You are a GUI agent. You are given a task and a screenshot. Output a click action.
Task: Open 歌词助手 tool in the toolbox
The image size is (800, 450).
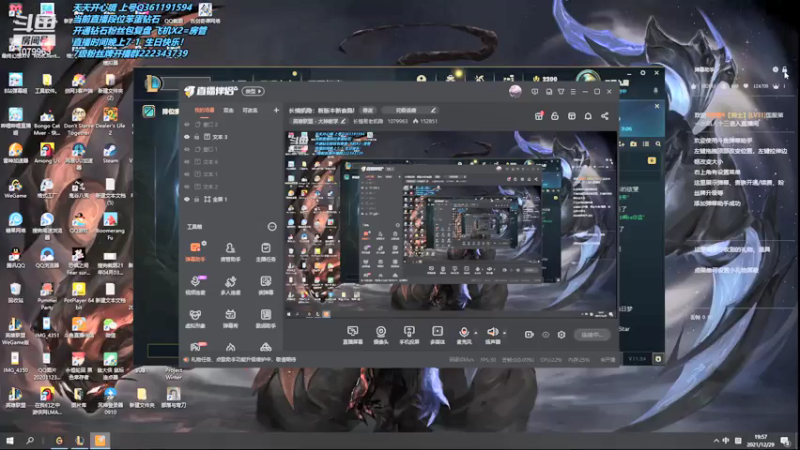tap(265, 318)
